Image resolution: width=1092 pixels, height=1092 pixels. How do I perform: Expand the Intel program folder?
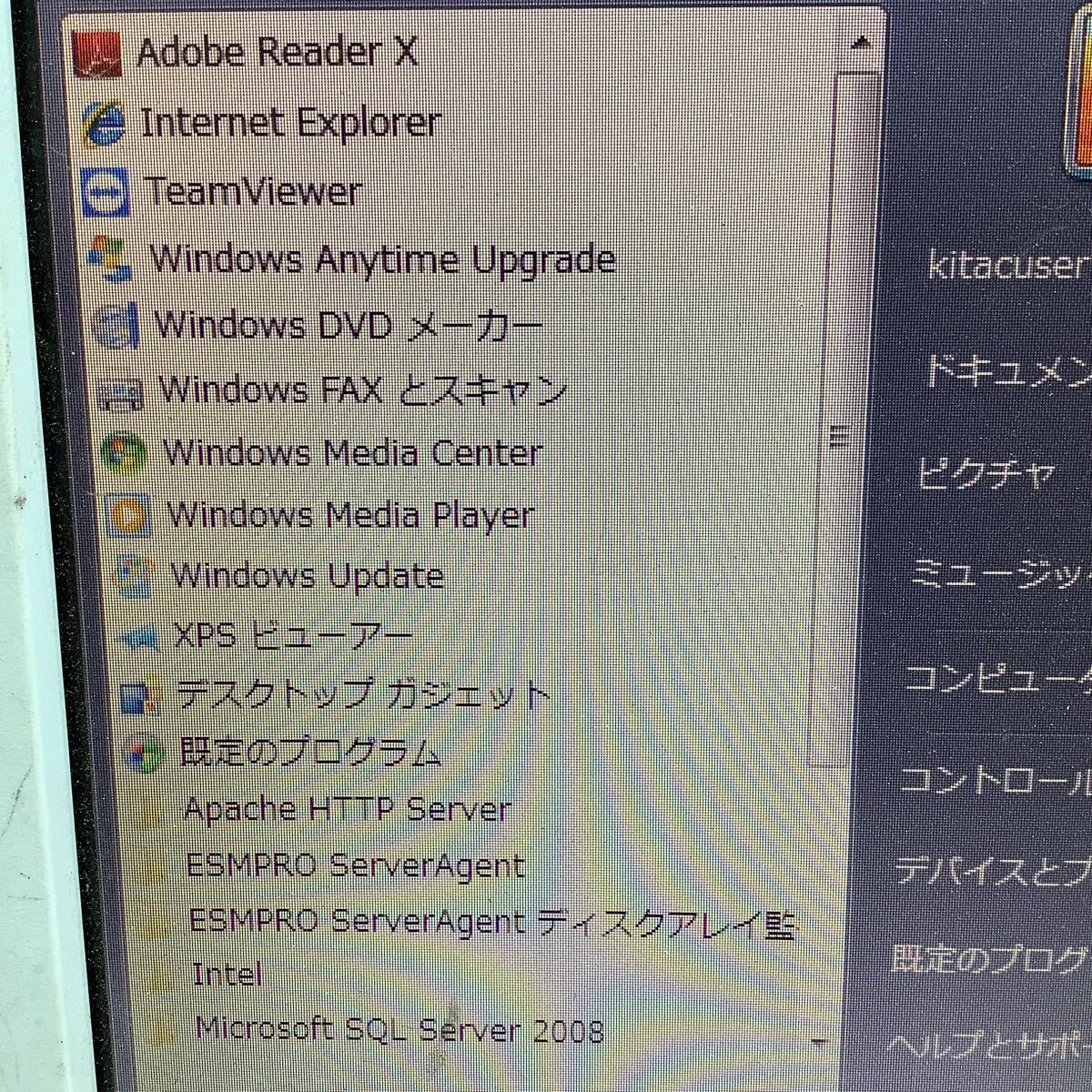tap(227, 975)
